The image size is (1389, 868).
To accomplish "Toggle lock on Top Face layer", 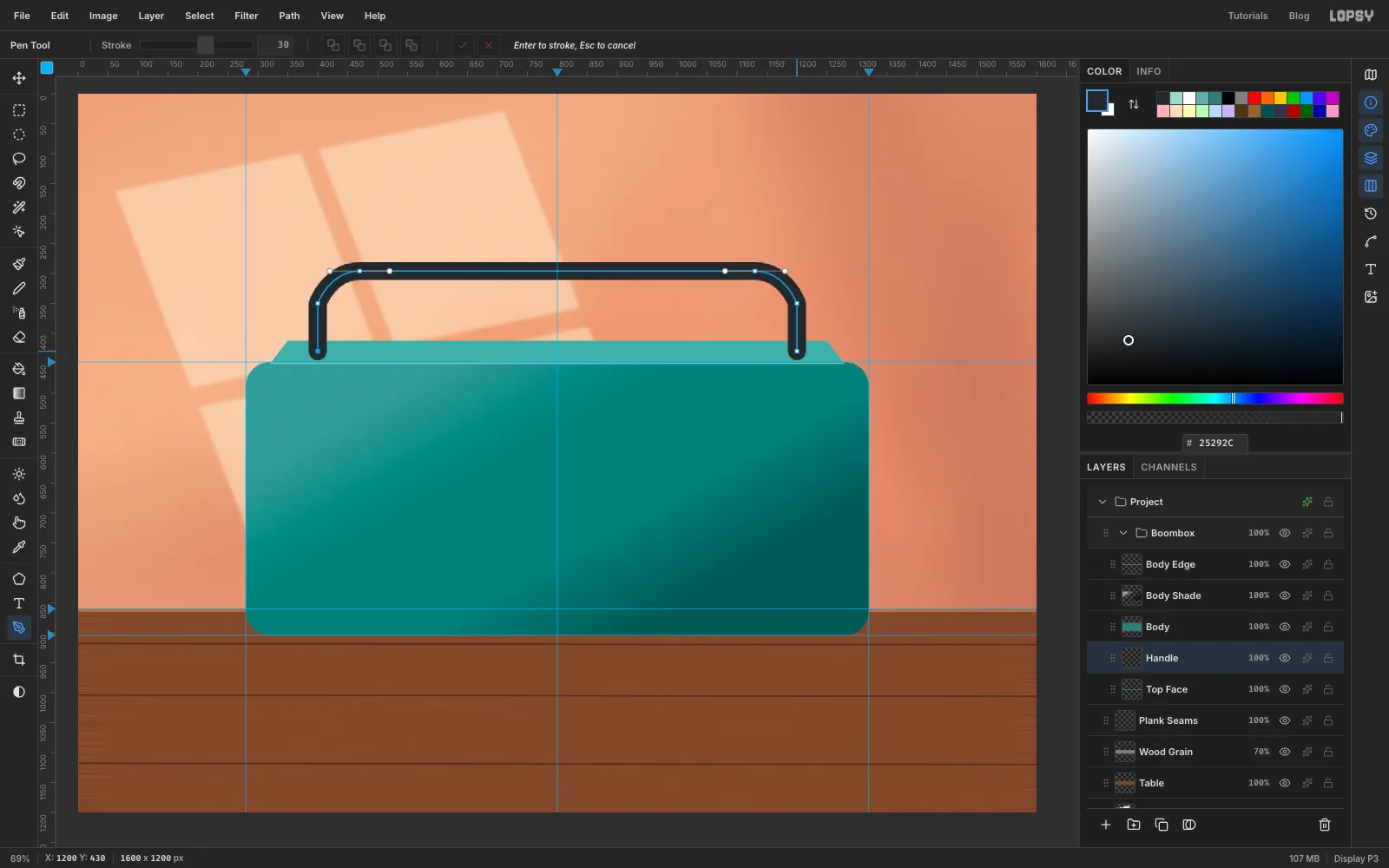I will coord(1328,689).
